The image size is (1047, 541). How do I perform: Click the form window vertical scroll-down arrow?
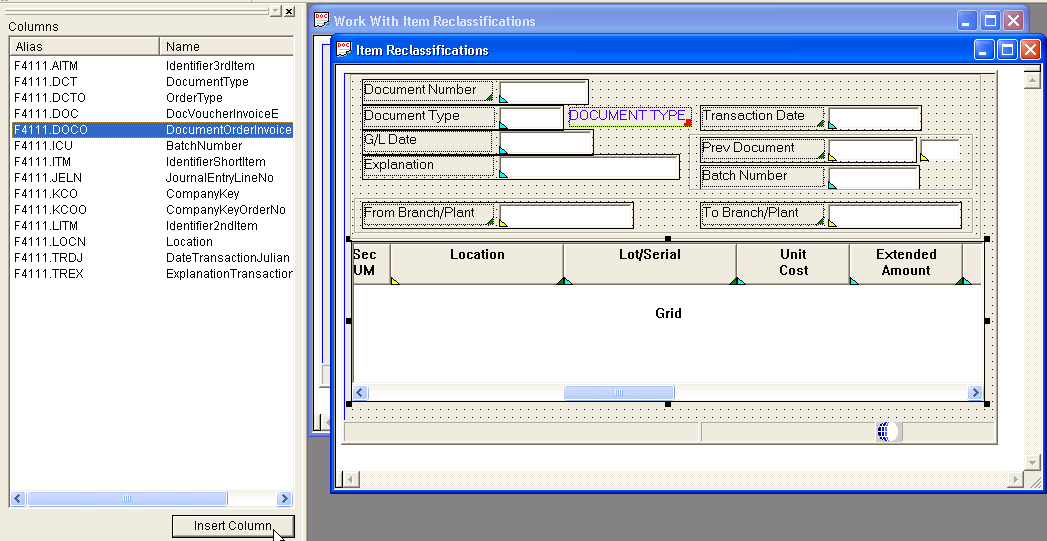point(1032,462)
